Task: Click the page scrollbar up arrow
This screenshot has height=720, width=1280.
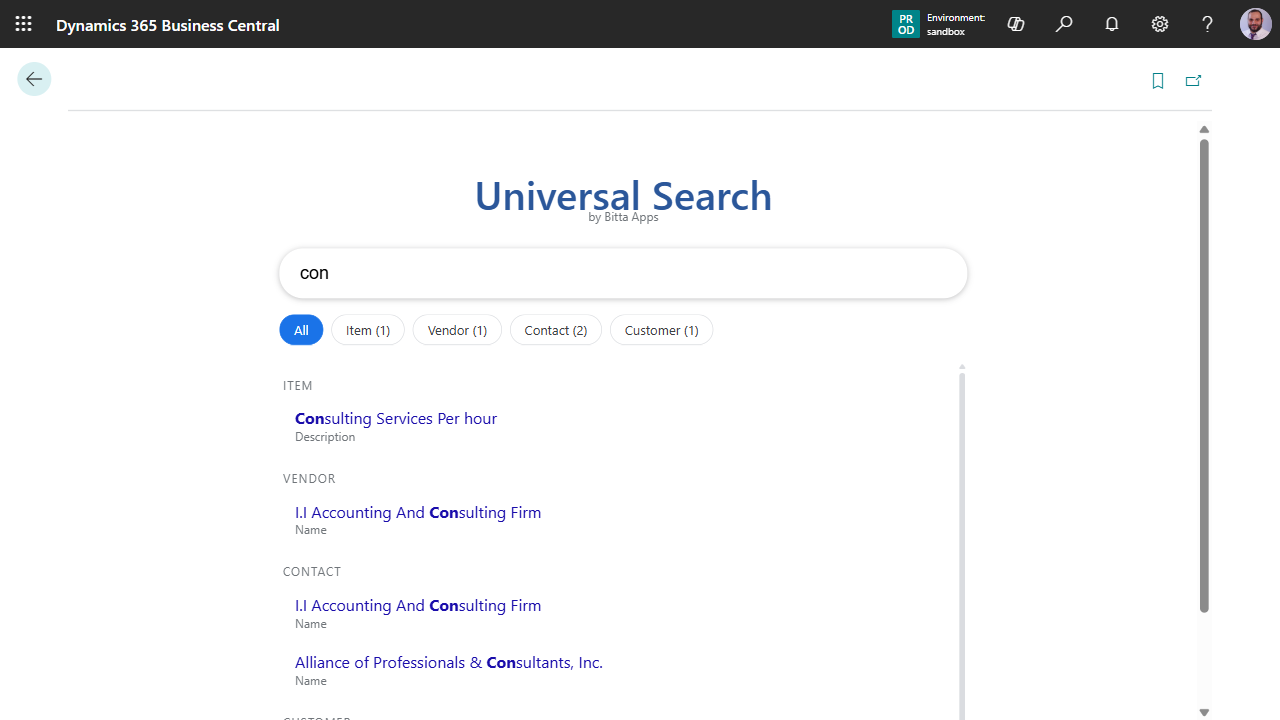Action: tap(1204, 130)
